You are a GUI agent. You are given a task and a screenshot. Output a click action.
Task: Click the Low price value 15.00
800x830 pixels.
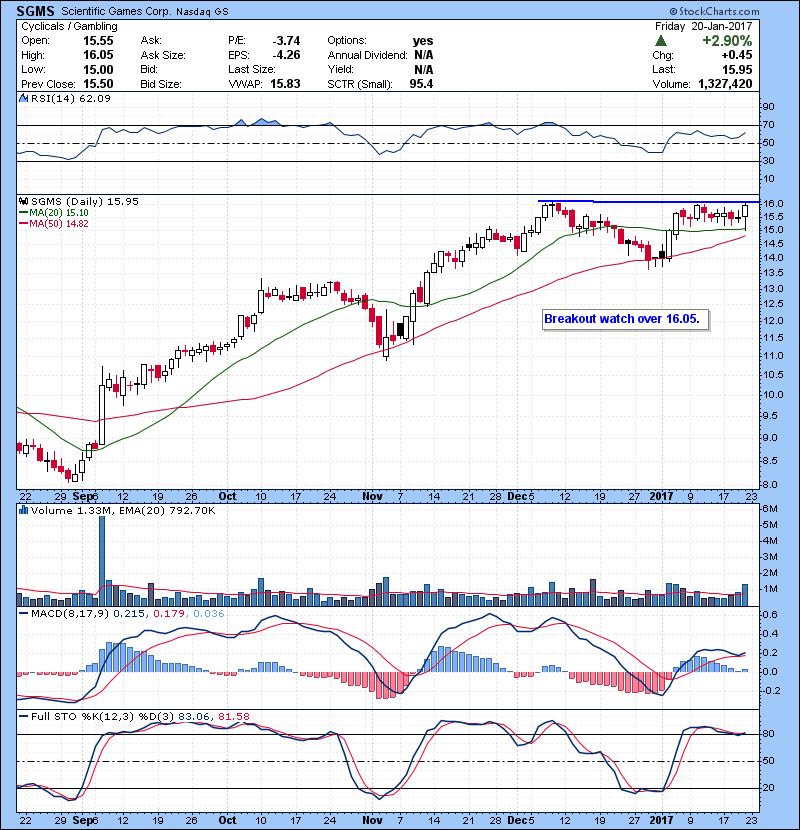pos(98,69)
